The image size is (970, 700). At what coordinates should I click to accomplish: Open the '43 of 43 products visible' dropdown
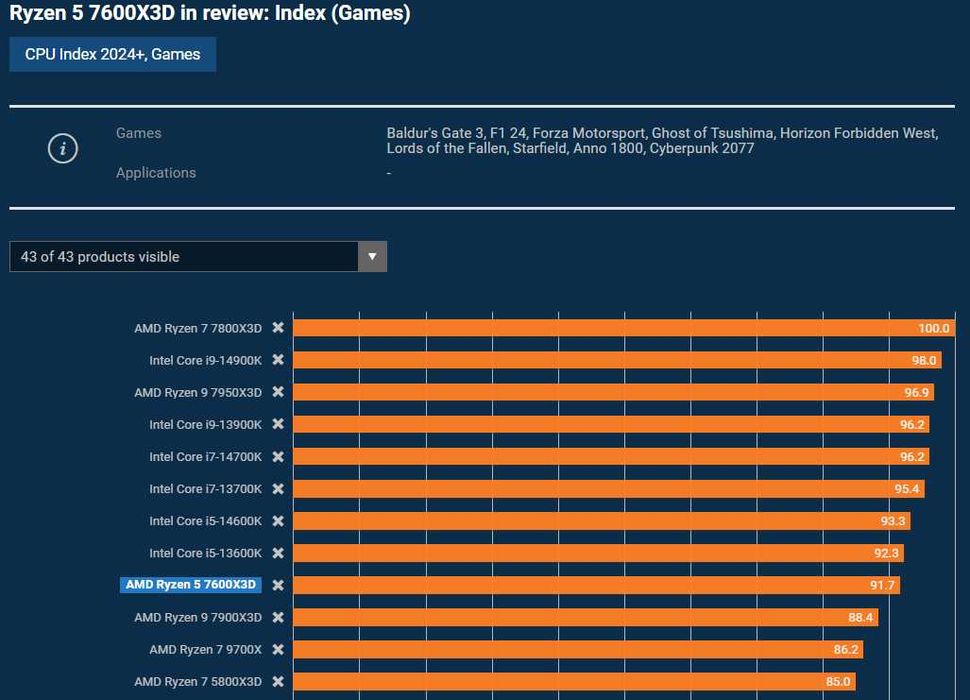point(198,257)
